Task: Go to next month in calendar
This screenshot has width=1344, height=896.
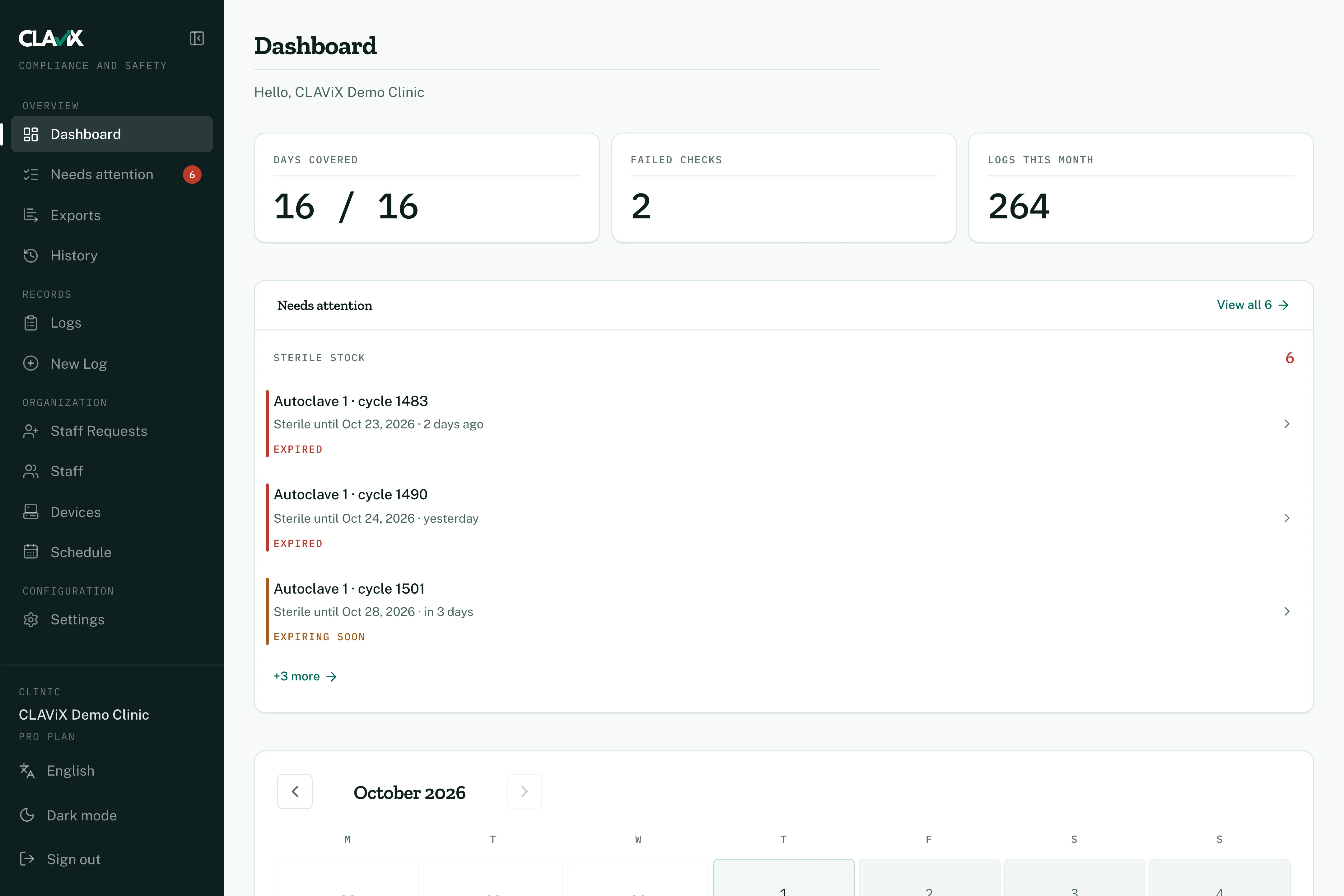Action: coord(524,791)
